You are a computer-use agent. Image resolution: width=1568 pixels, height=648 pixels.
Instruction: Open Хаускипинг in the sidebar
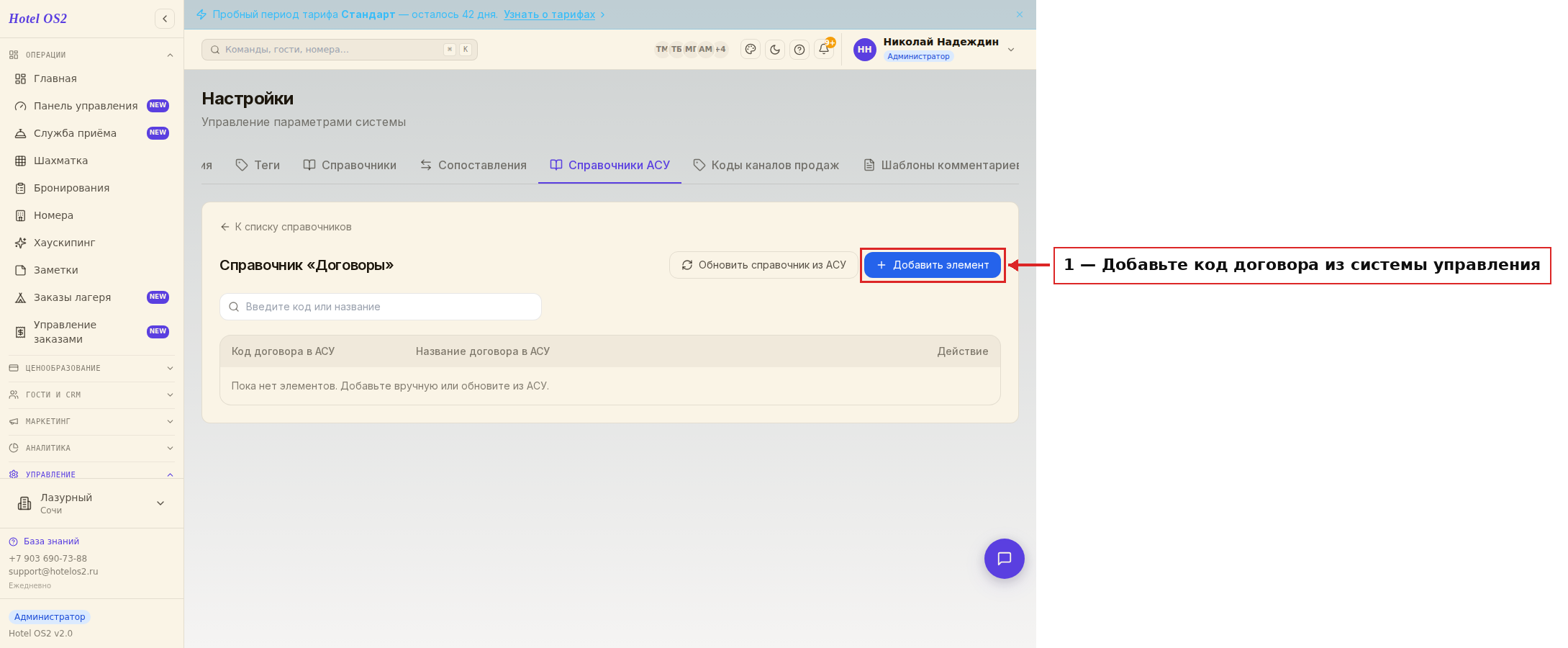(91, 243)
